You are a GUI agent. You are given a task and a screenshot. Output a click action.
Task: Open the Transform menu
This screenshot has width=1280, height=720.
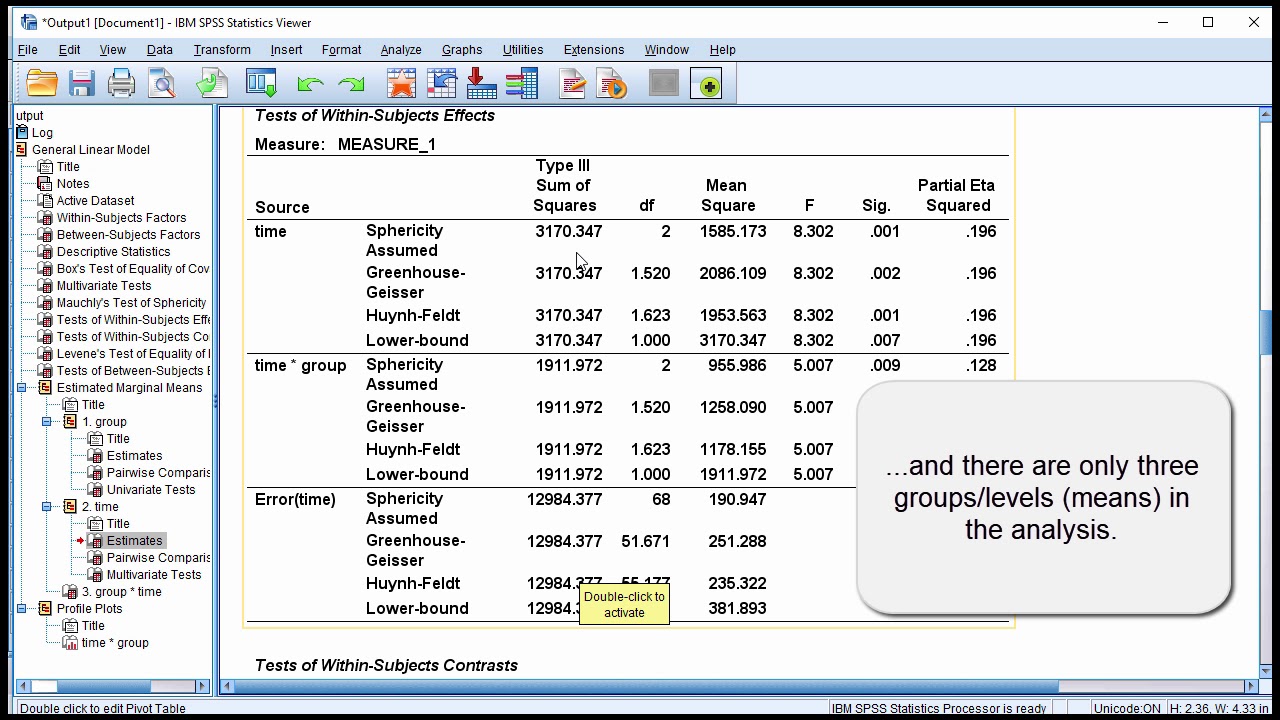(x=222, y=49)
